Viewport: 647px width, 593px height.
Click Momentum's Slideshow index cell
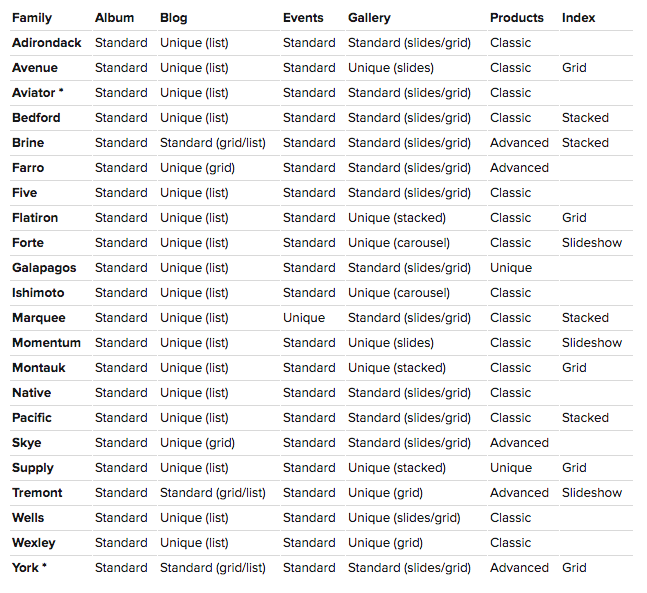592,343
